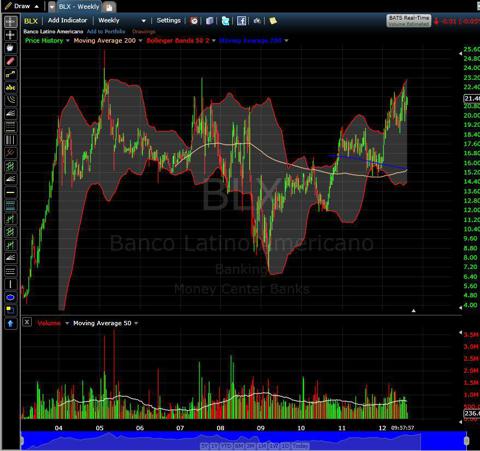The width and height of the screenshot is (480, 451).
Task: Switch to the BLX - Weekly tab
Action: point(79,7)
